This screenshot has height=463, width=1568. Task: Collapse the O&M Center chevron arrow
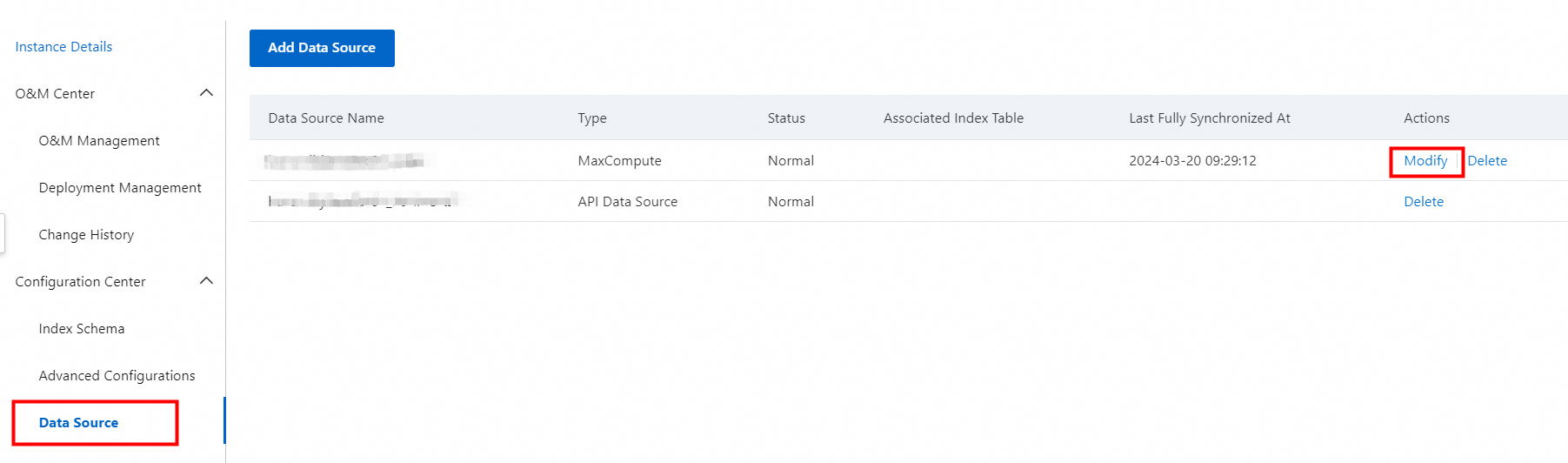pyautogui.click(x=206, y=93)
